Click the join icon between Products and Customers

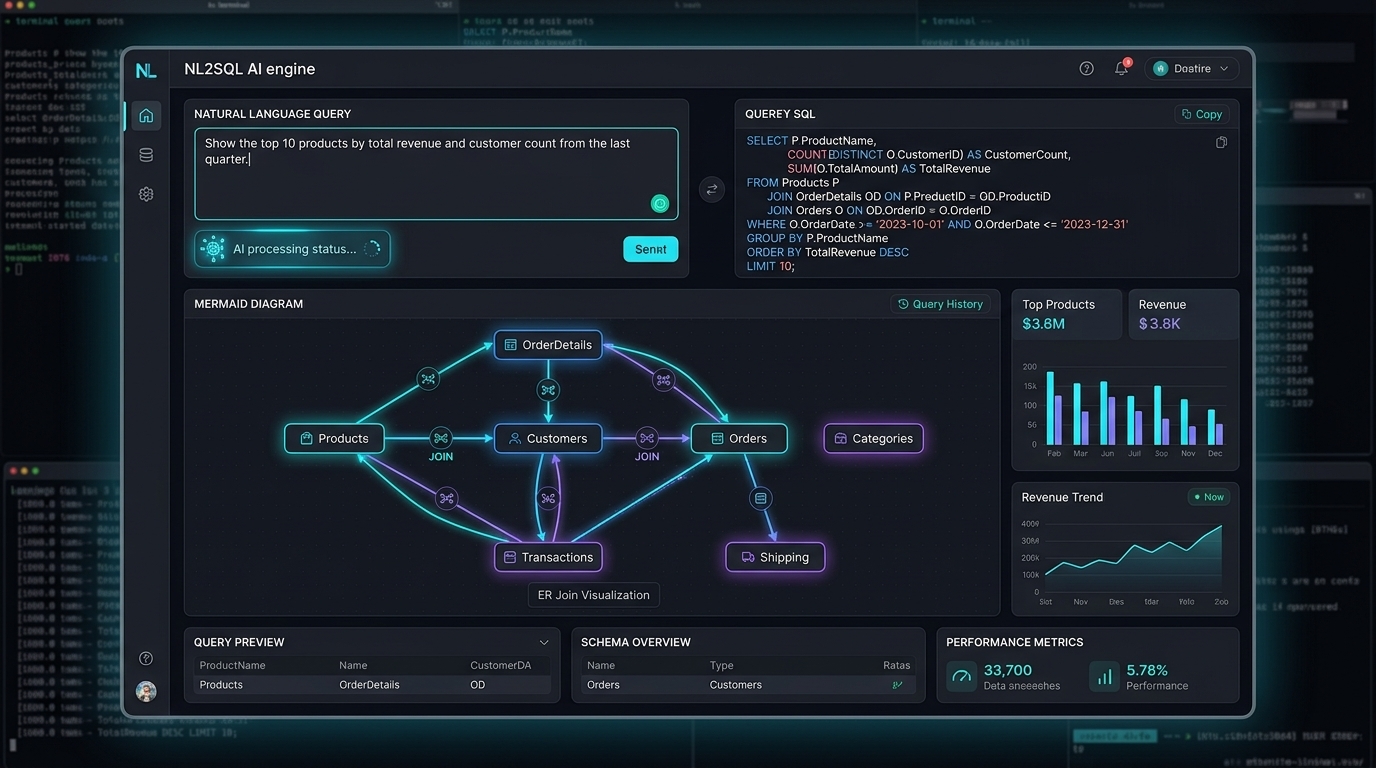click(x=441, y=438)
